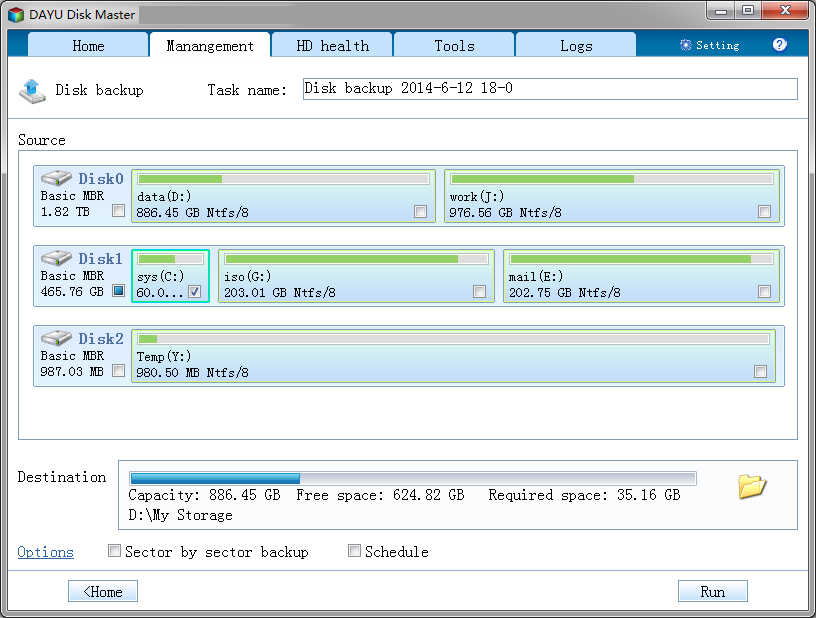Click the 203.01 GB Ntfs/8 size text
Screen dimensions: 816x618
[279, 292]
